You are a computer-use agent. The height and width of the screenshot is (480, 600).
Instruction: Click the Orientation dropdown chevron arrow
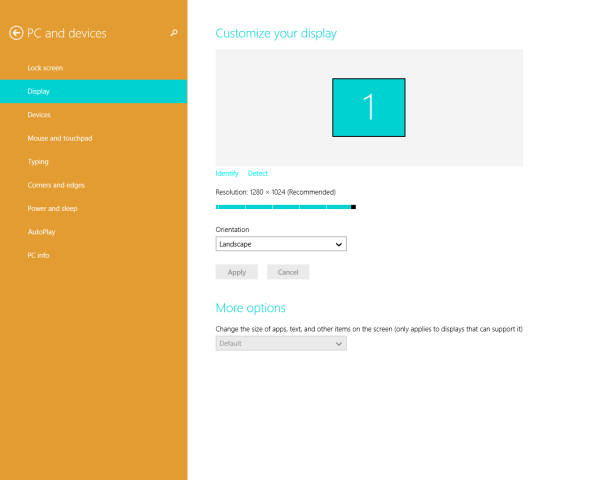click(339, 244)
